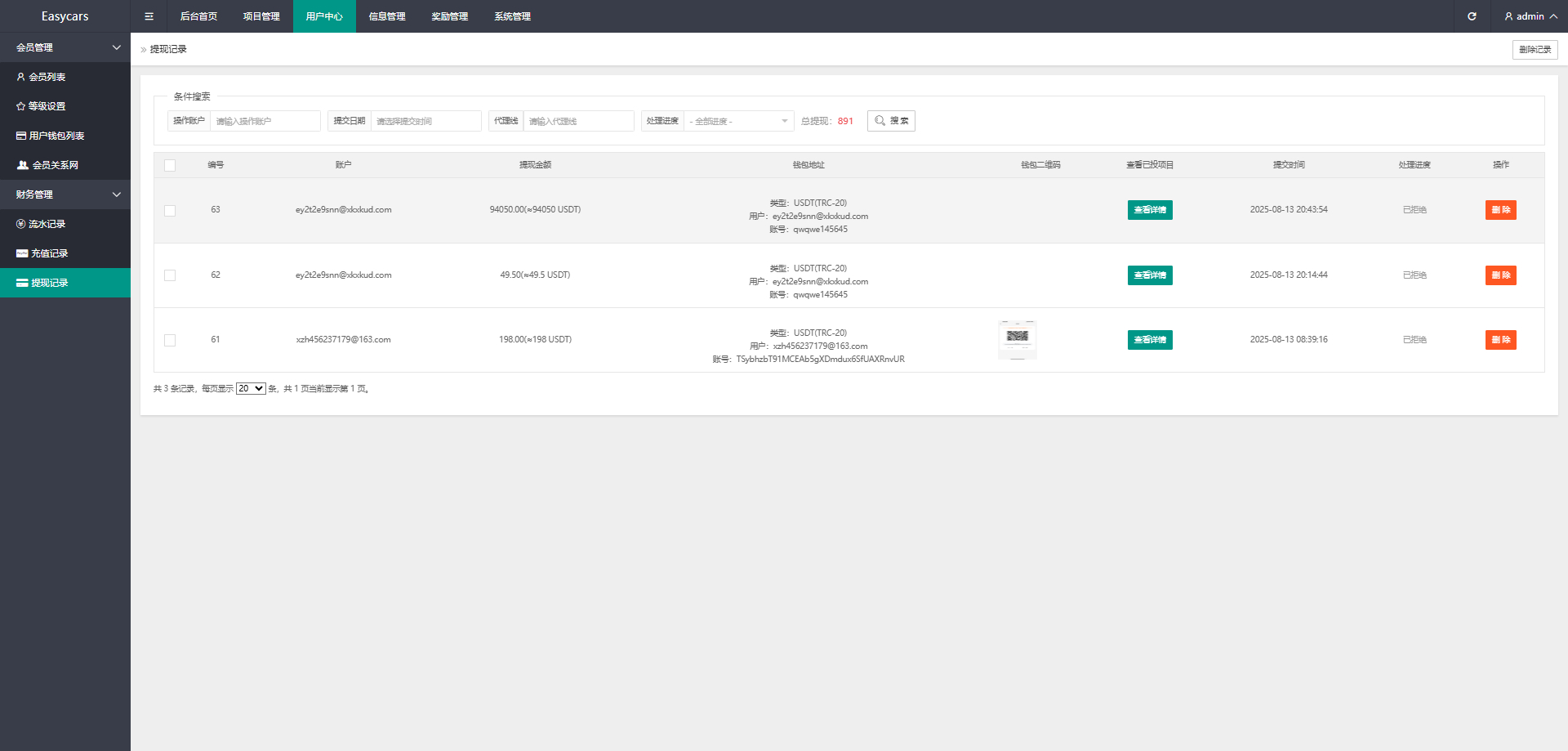
Task: Open 等级设置 level settings in sidebar
Action: pos(47,106)
